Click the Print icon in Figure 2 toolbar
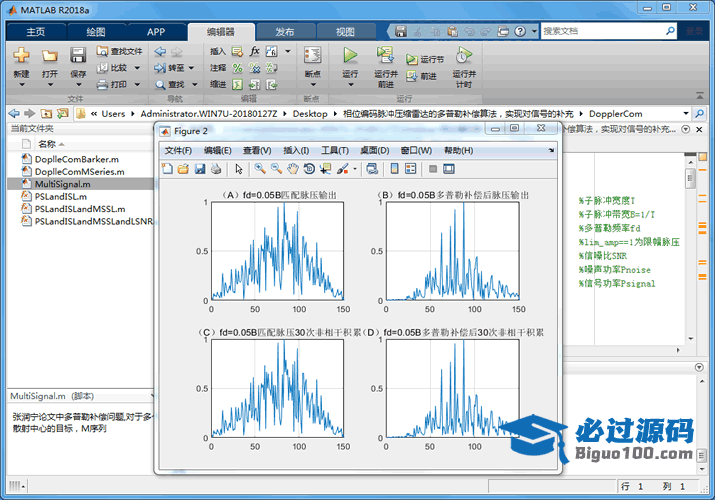 (x=215, y=169)
